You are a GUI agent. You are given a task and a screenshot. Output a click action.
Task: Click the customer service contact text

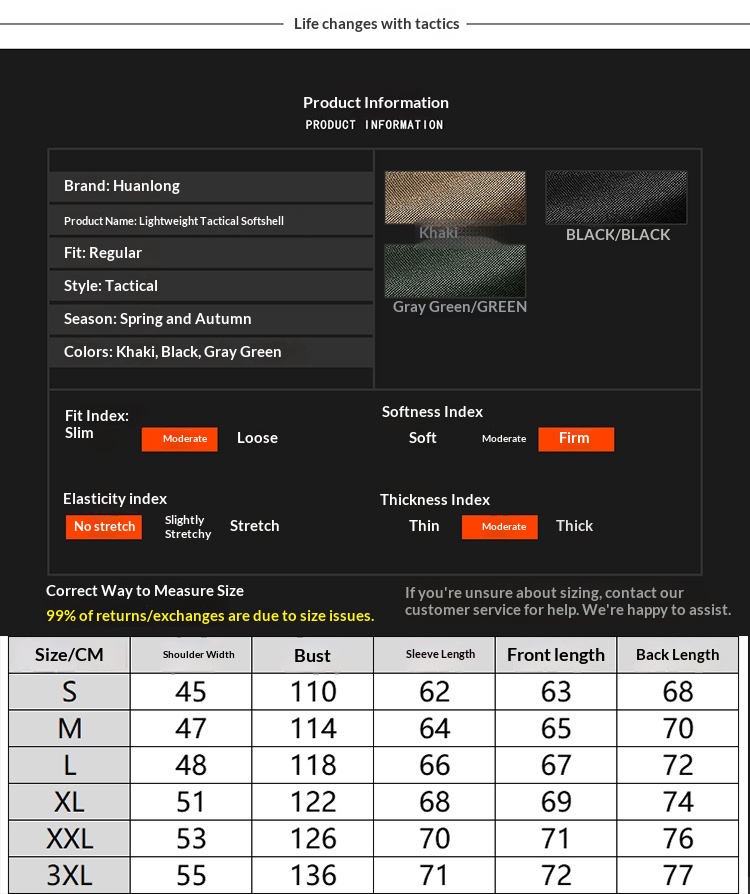pyautogui.click(x=567, y=601)
